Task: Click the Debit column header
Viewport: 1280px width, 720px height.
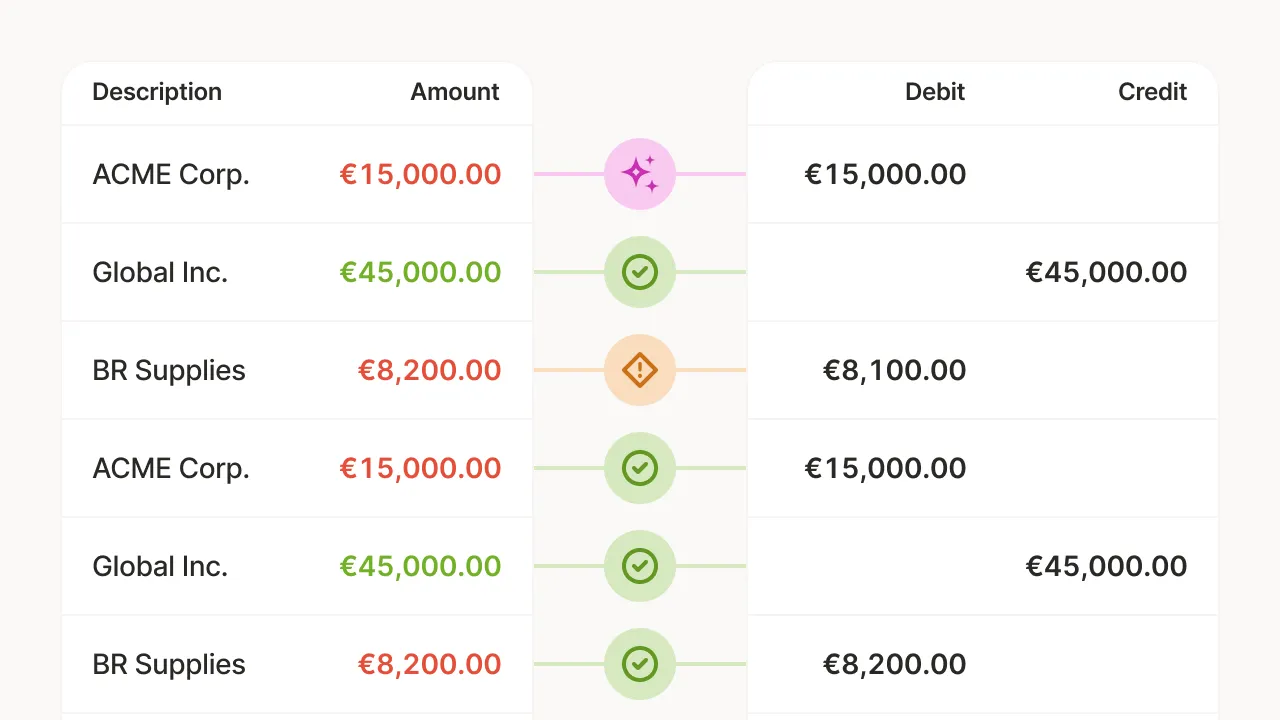Action: tap(935, 92)
